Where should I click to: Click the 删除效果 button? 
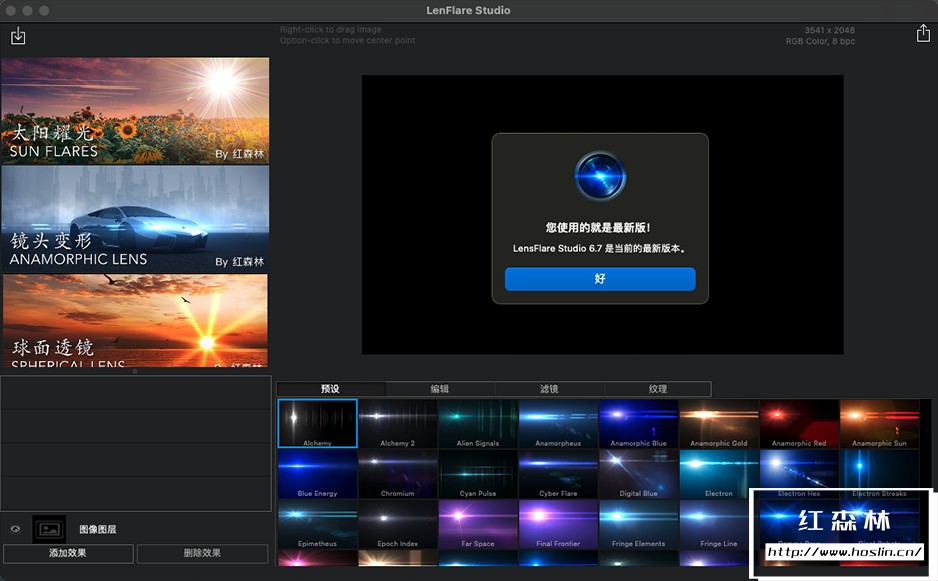202,553
